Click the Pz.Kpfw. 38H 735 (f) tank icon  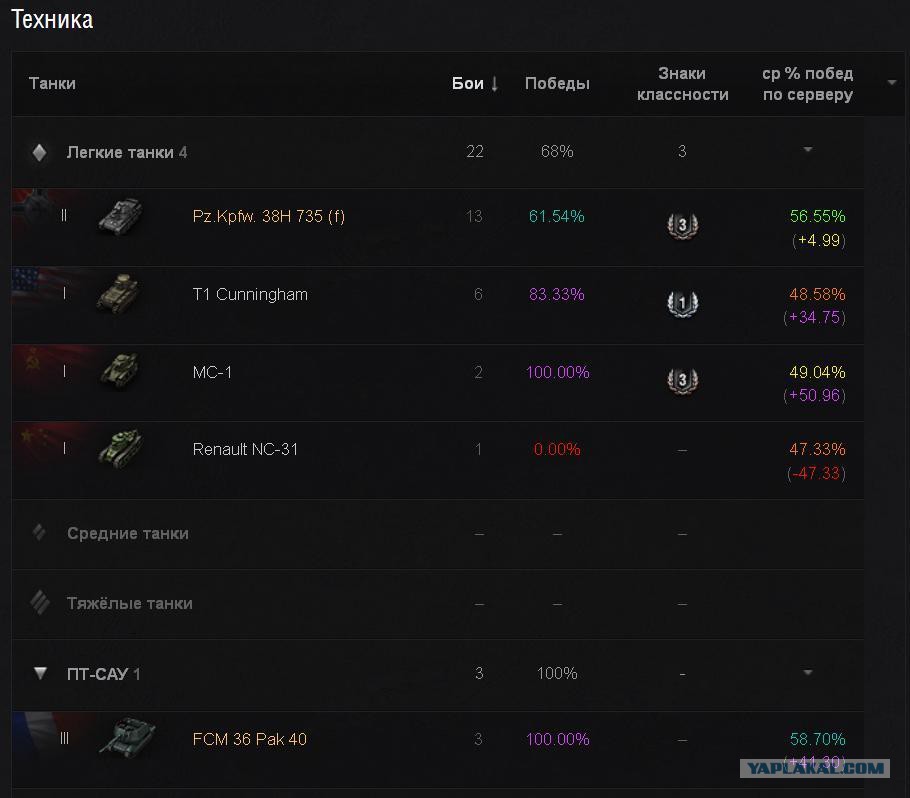coord(119,216)
